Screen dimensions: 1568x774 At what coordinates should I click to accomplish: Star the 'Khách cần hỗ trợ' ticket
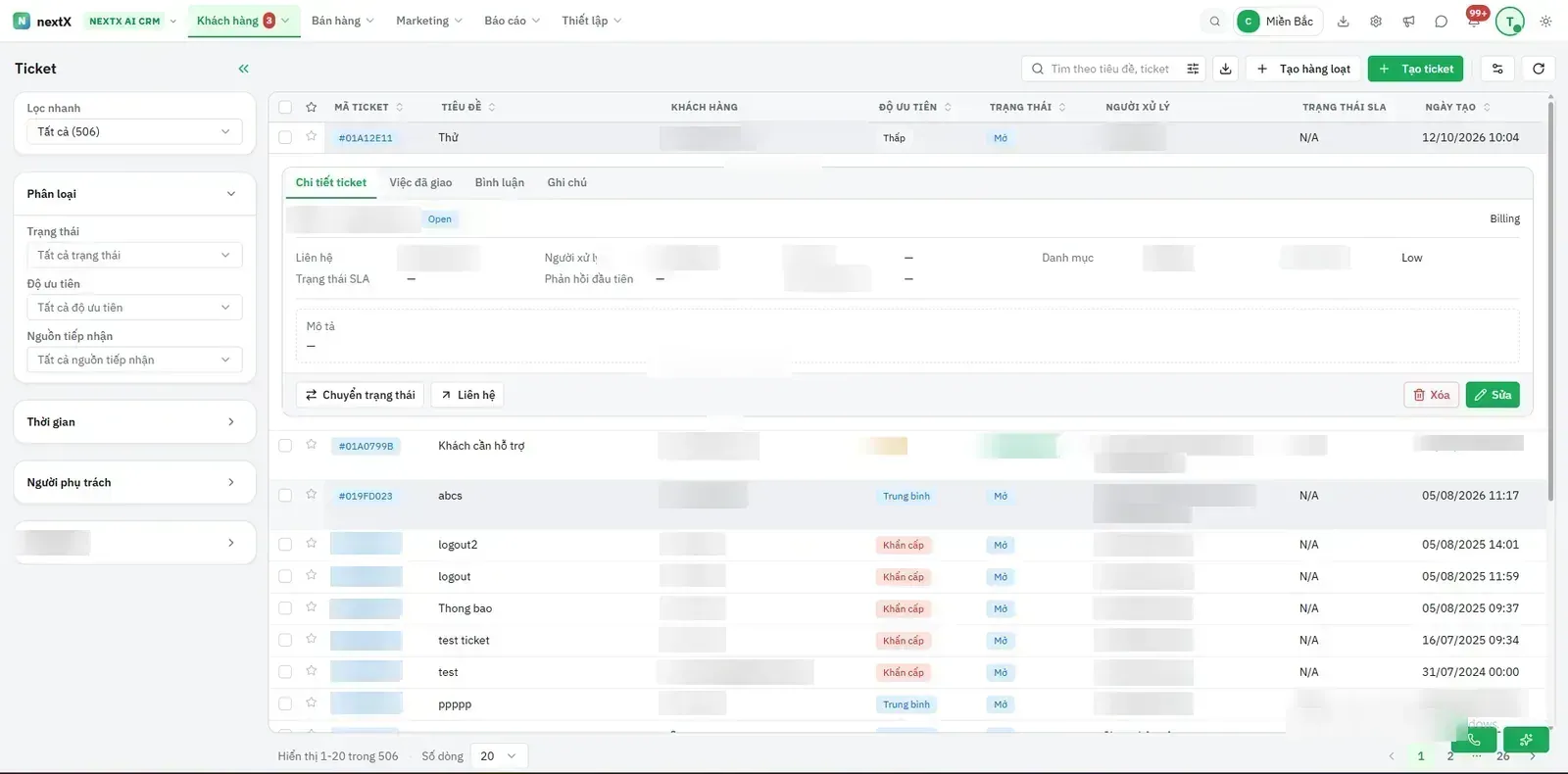[311, 445]
